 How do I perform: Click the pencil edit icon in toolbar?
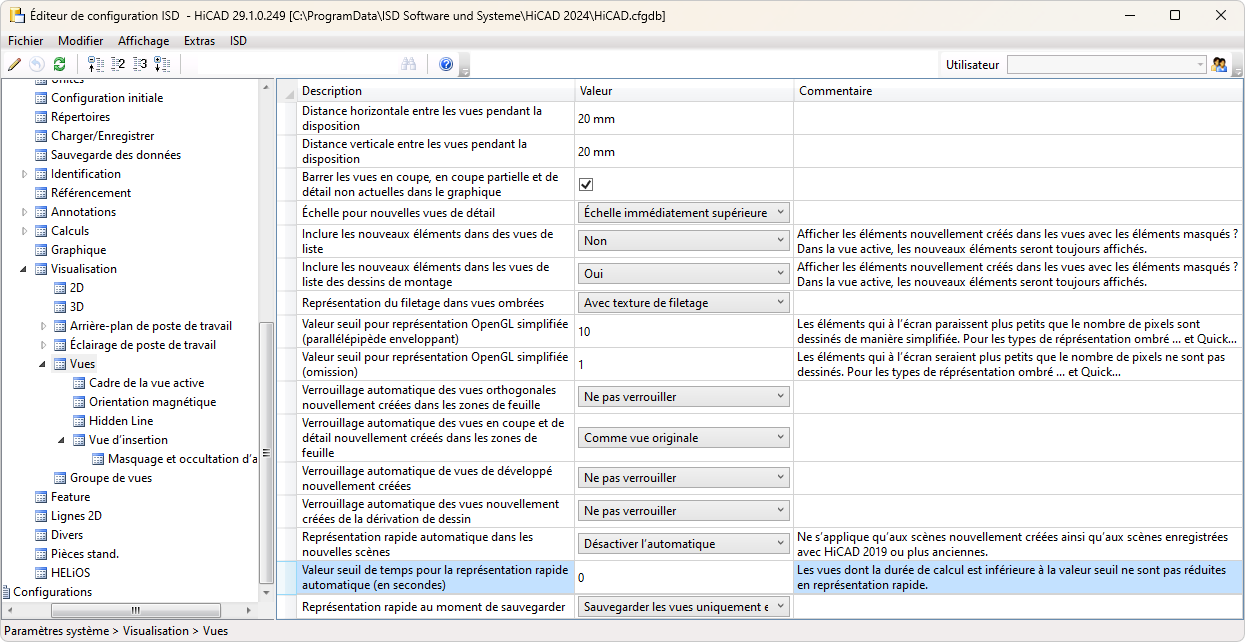14,64
